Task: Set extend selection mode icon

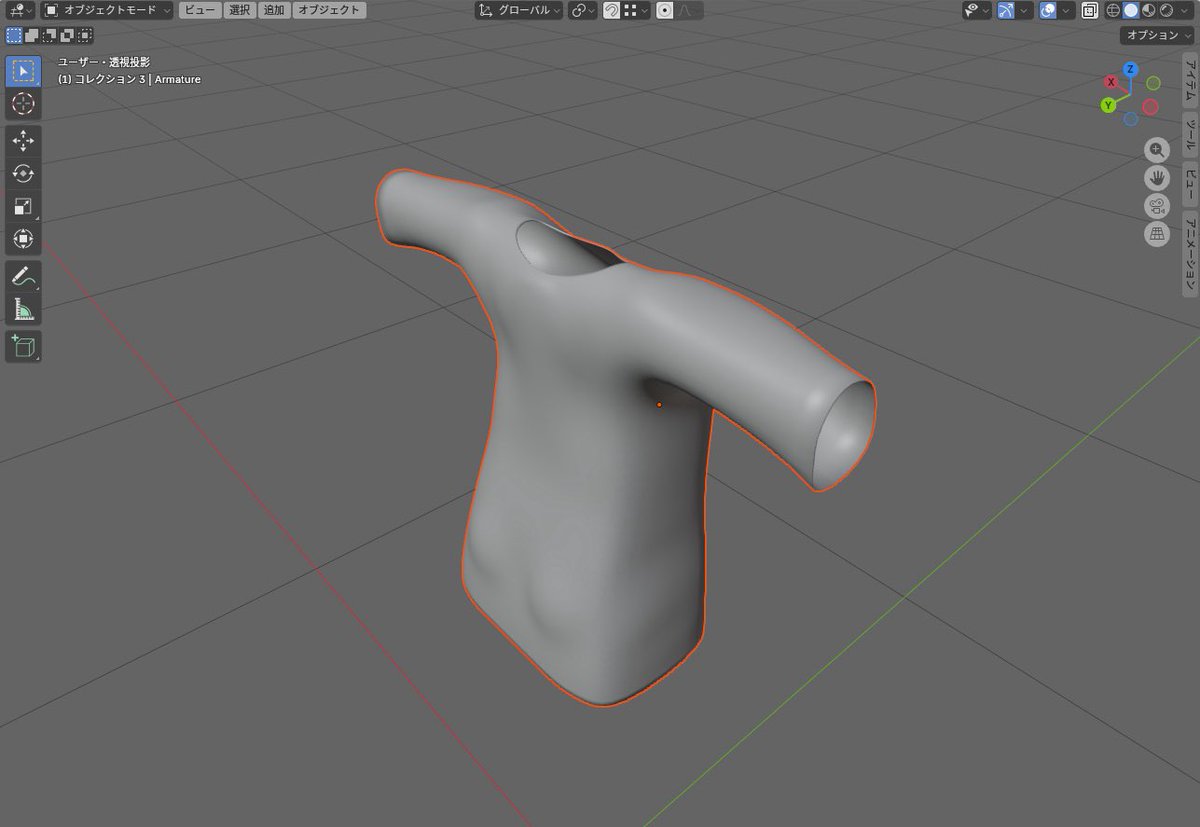Action: pyautogui.click(x=32, y=35)
